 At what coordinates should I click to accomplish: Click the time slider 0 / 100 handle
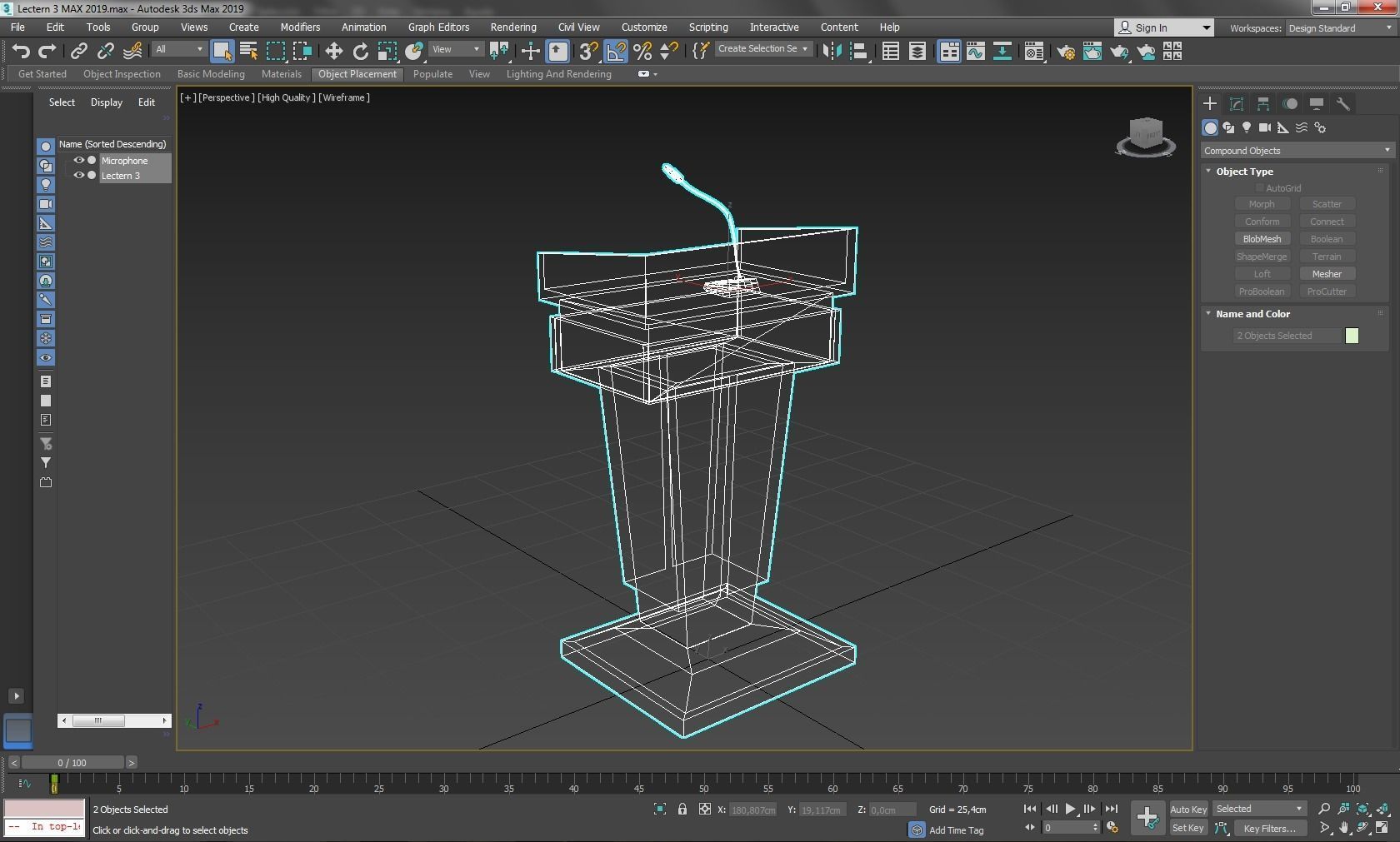(72, 762)
